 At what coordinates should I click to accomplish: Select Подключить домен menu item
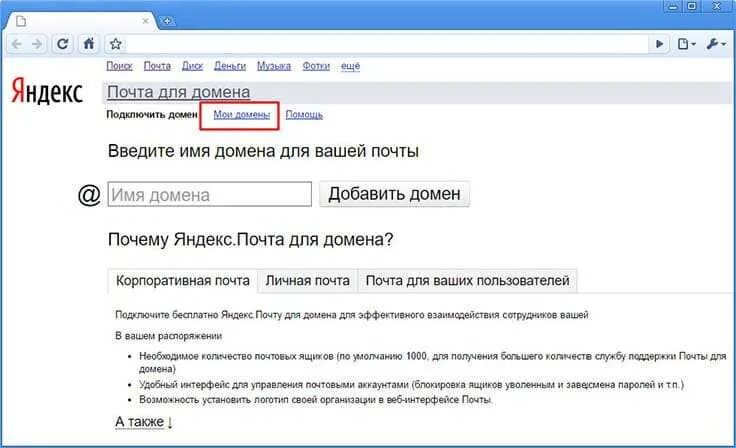point(152,115)
